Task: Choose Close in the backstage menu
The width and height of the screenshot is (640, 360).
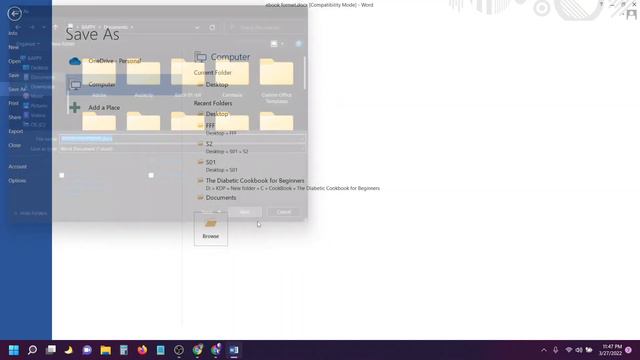Action: pos(15,145)
